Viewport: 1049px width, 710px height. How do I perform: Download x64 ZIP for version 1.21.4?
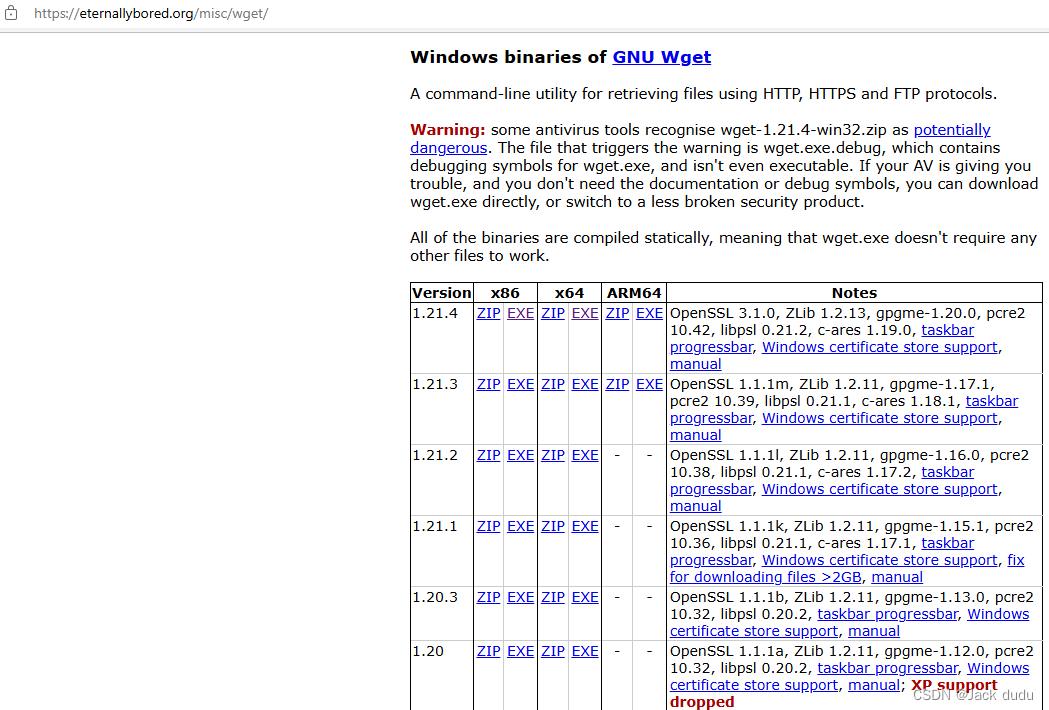tap(553, 313)
